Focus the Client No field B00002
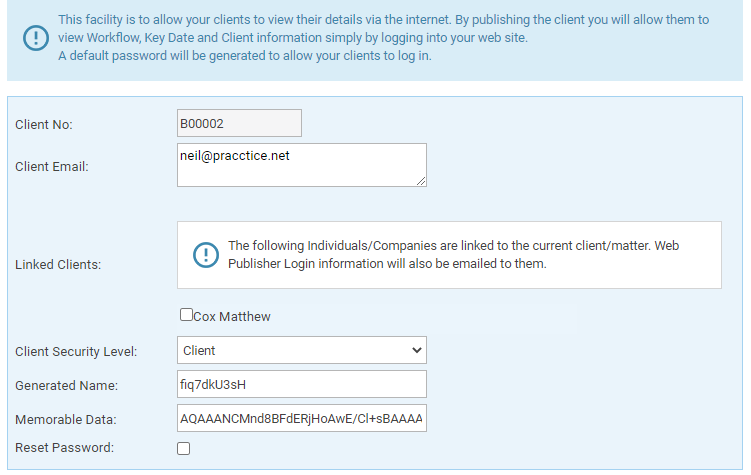Viewport: 751px width, 475px height. [x=239, y=123]
